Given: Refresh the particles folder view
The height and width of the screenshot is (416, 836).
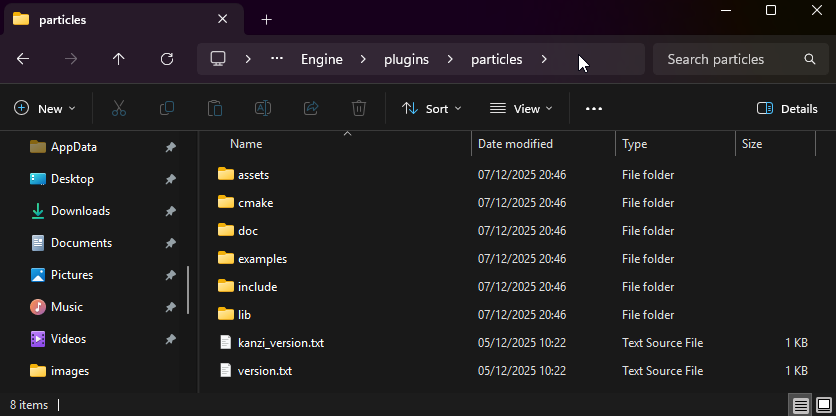Looking at the screenshot, I should tap(167, 59).
